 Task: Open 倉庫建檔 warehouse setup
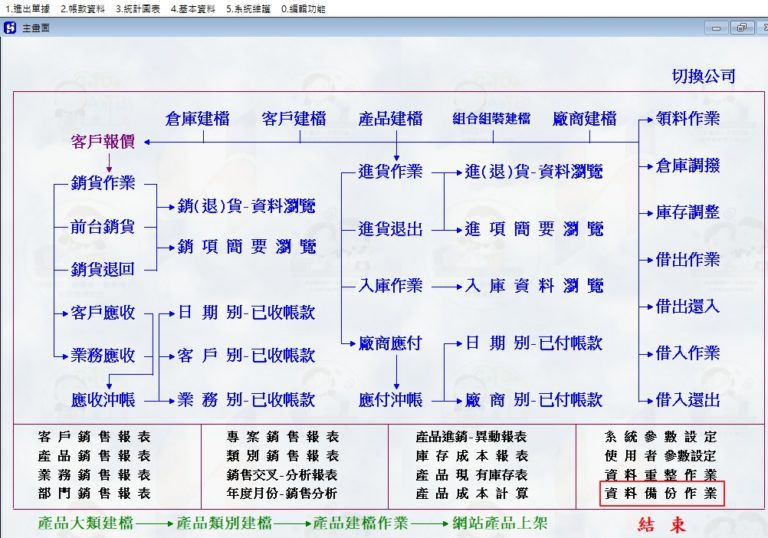click(x=197, y=119)
